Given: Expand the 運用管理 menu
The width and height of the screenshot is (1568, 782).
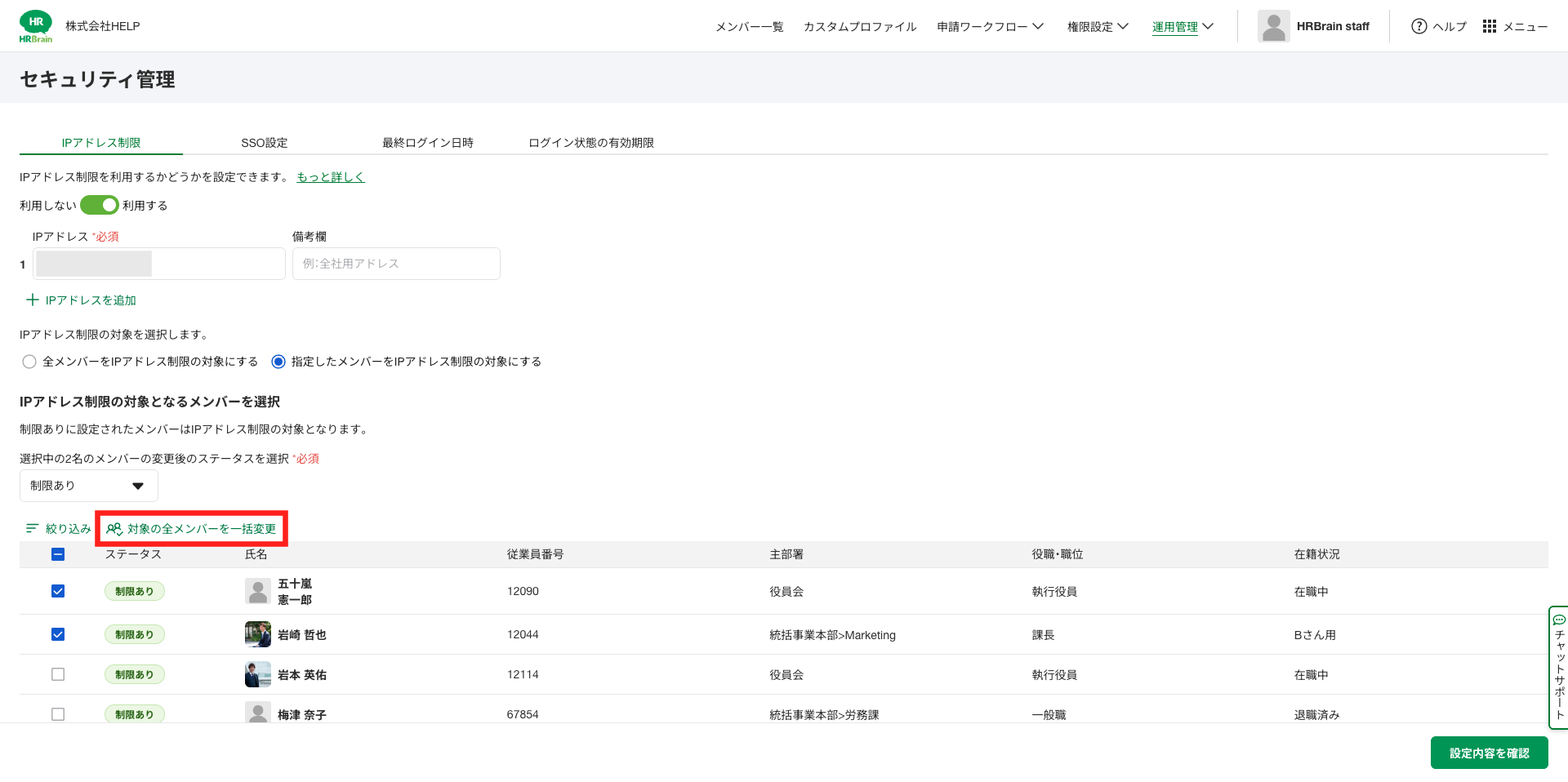Looking at the screenshot, I should 1183,26.
